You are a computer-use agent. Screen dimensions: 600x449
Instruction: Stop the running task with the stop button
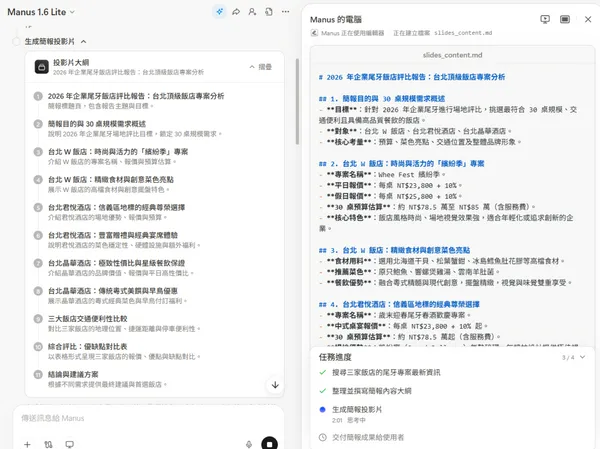(269, 444)
